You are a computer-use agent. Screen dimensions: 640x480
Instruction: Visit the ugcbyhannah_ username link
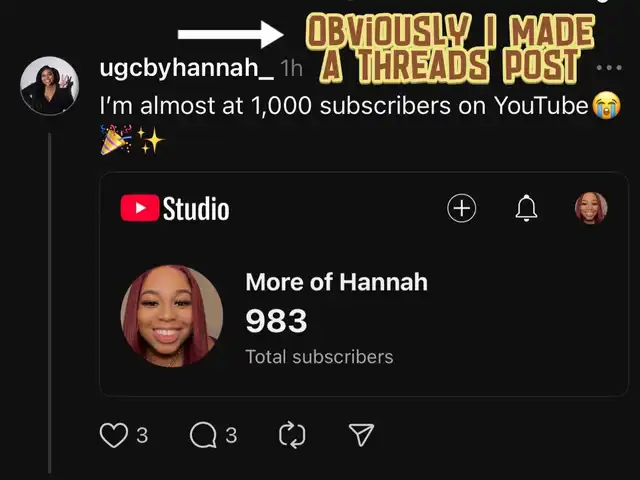(187, 68)
